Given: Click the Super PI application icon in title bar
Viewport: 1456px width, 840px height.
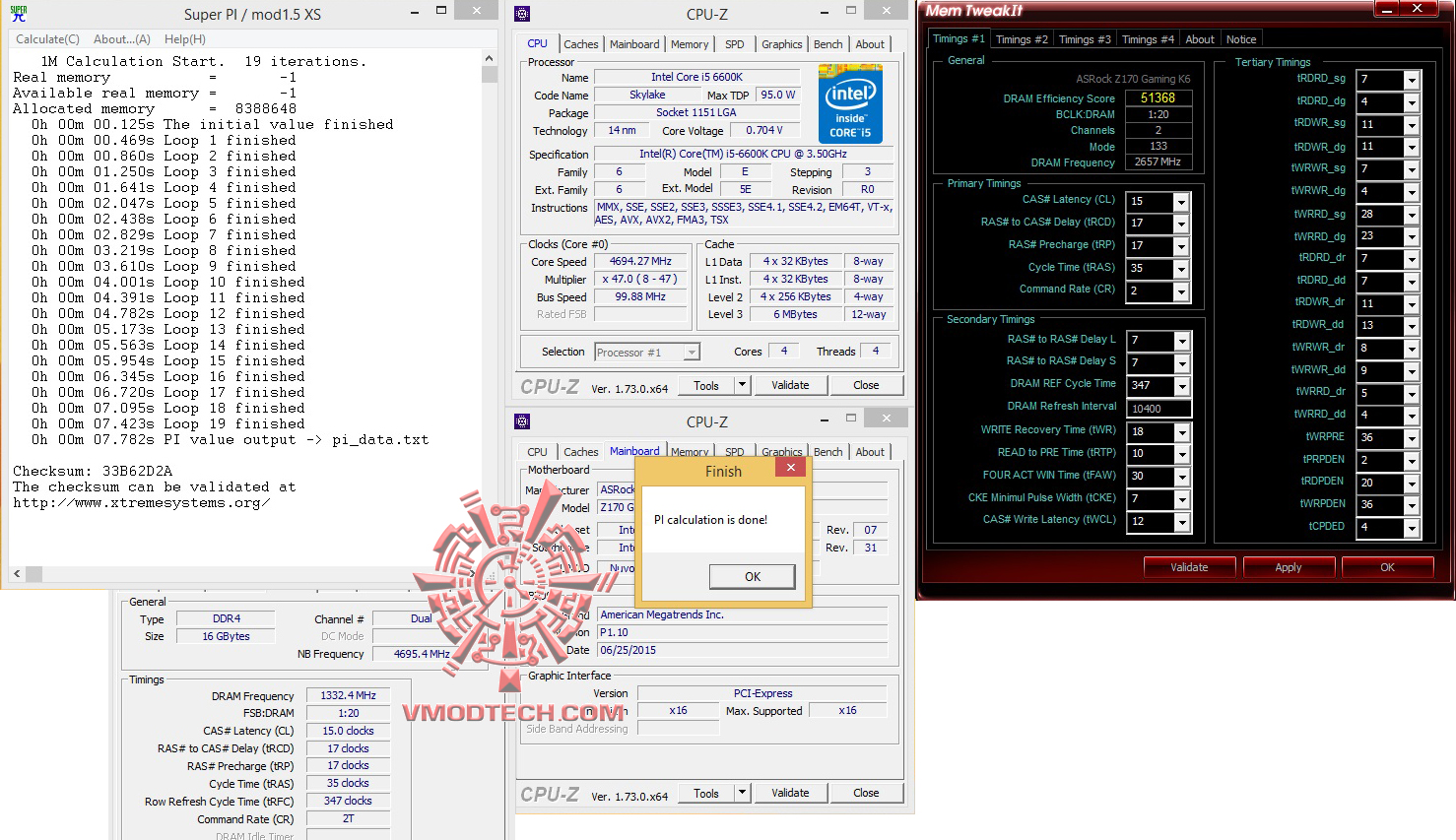Looking at the screenshot, I should (19, 14).
